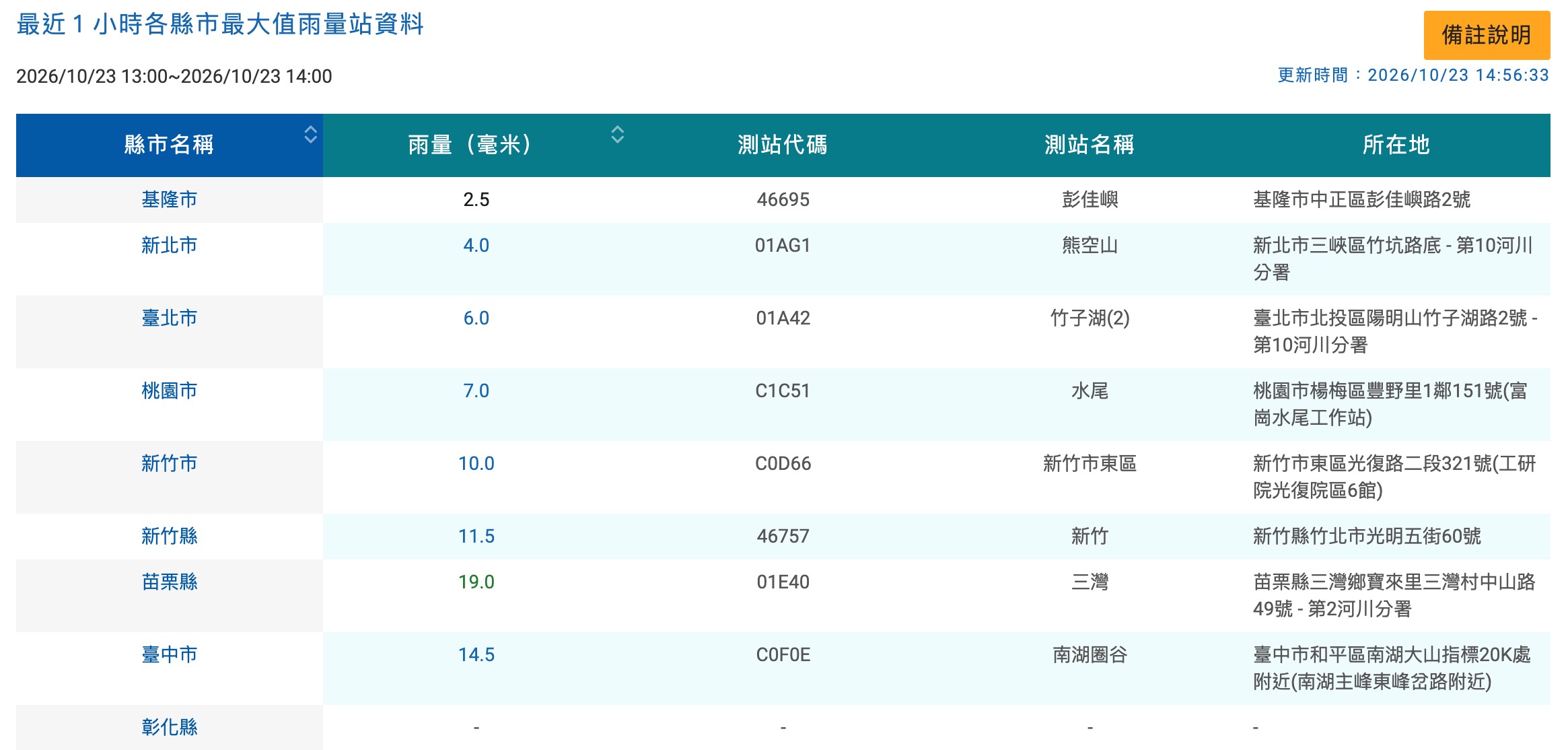Screen dimensions: 1568x750
Task: Open the 苗栗縣 link
Action: [170, 582]
